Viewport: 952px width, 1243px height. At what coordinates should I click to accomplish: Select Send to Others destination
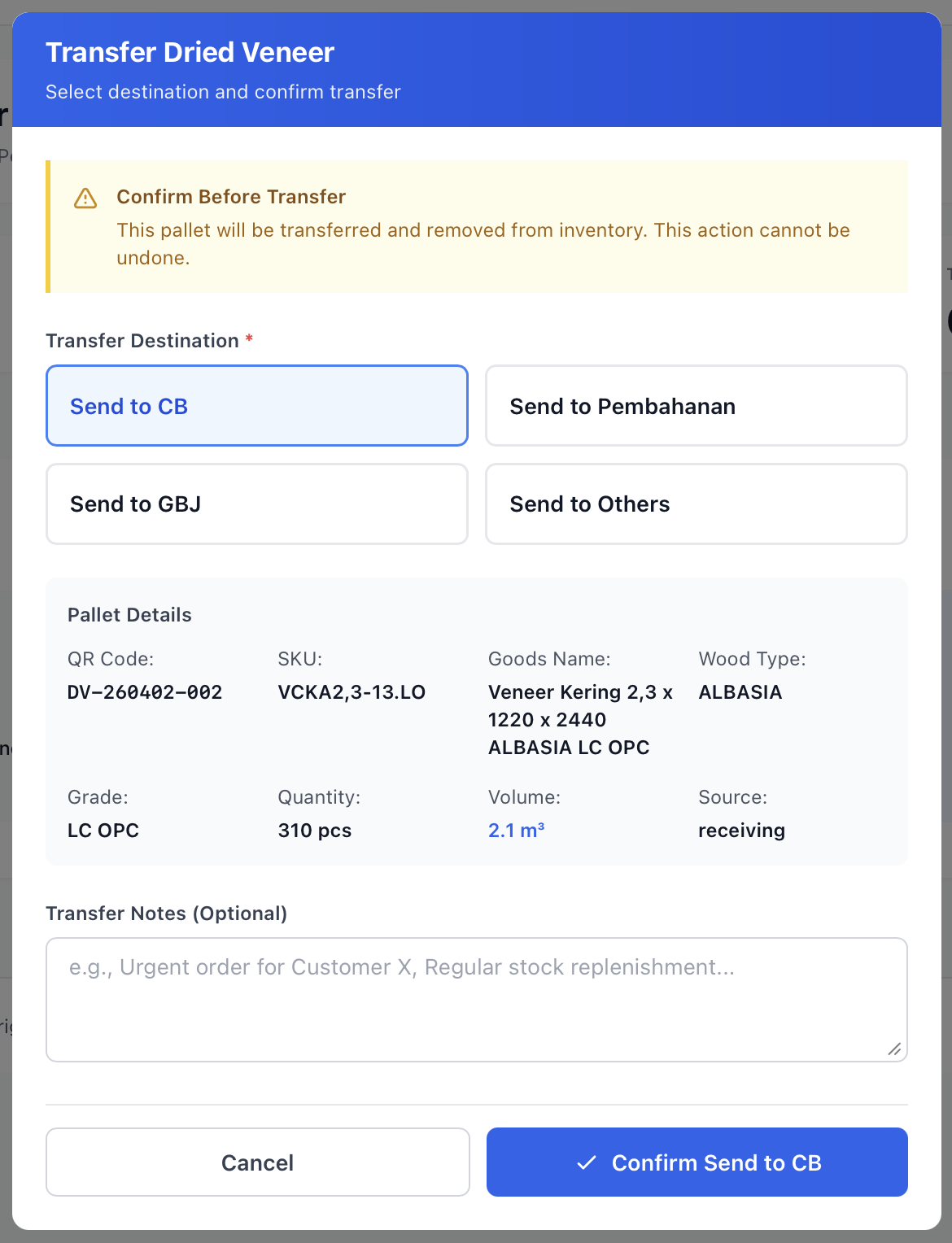696,504
